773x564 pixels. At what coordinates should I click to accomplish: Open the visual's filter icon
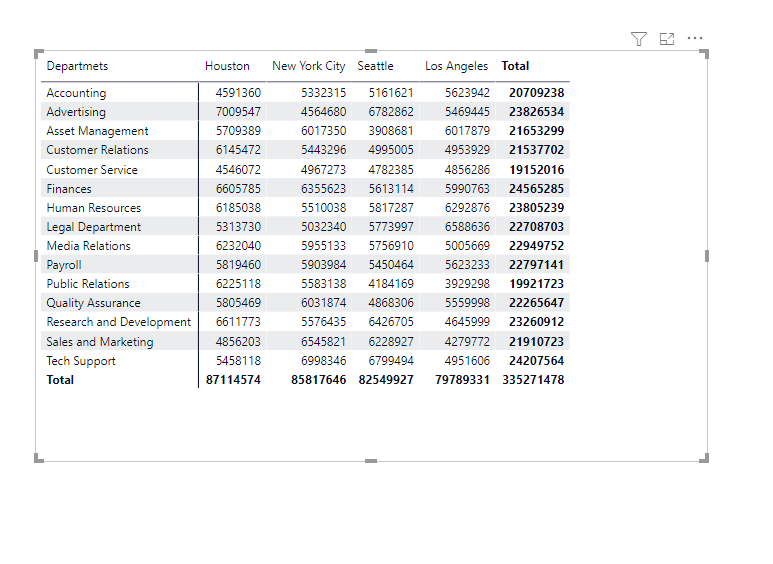tap(639, 38)
